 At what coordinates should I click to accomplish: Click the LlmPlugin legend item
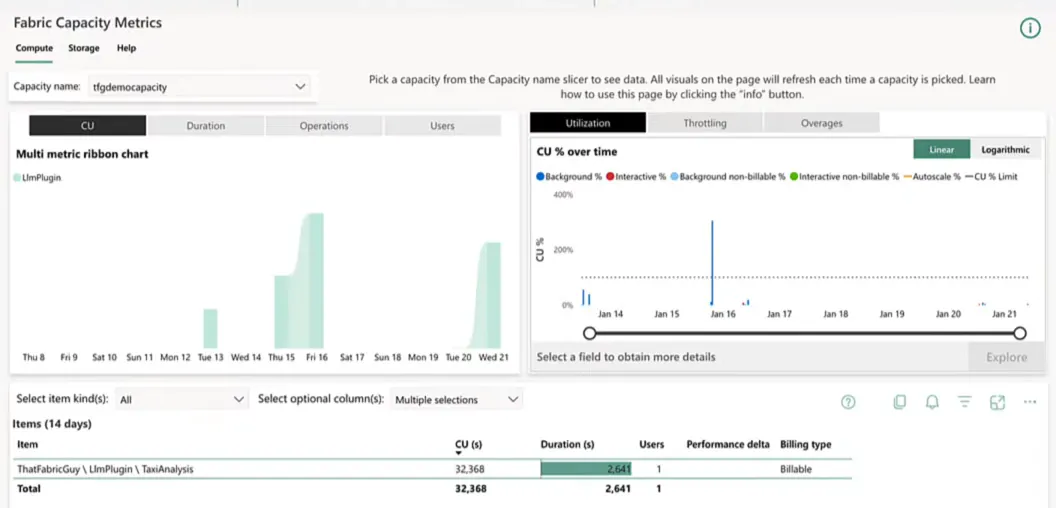click(37, 178)
